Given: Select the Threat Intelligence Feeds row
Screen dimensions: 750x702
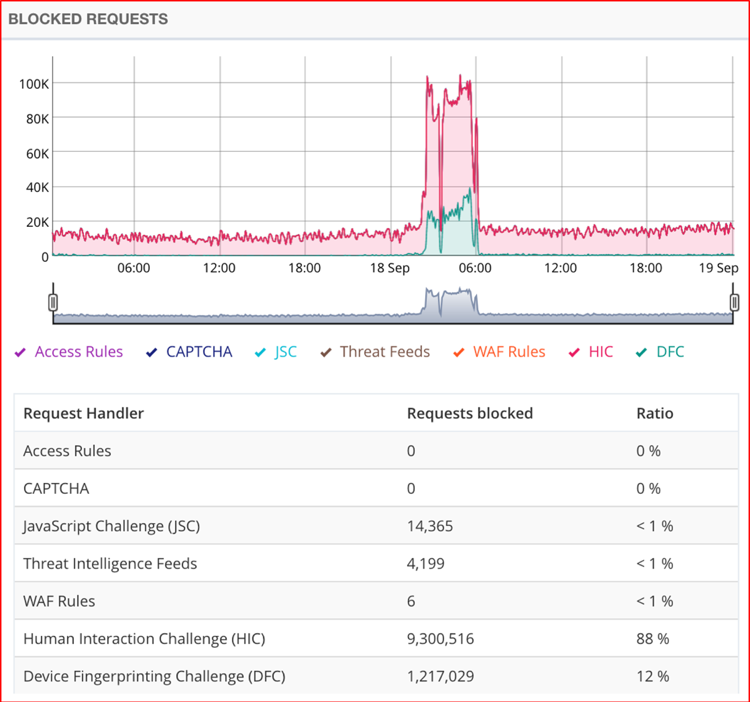Looking at the screenshot, I should click(376, 563).
